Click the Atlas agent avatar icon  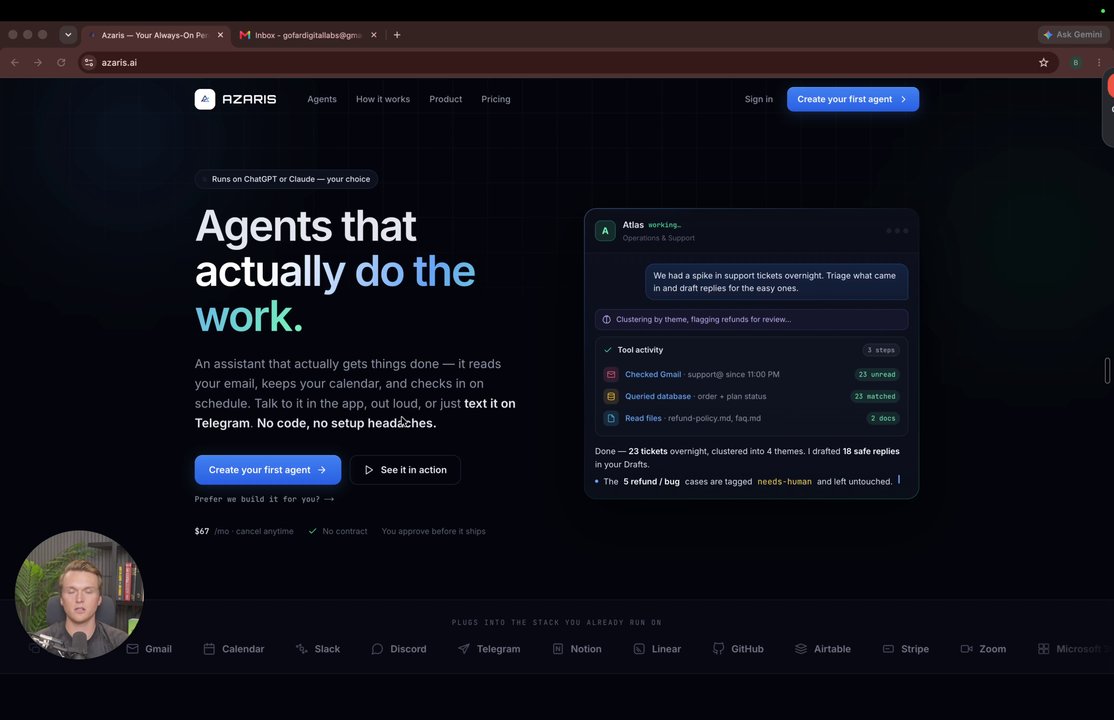coord(605,231)
